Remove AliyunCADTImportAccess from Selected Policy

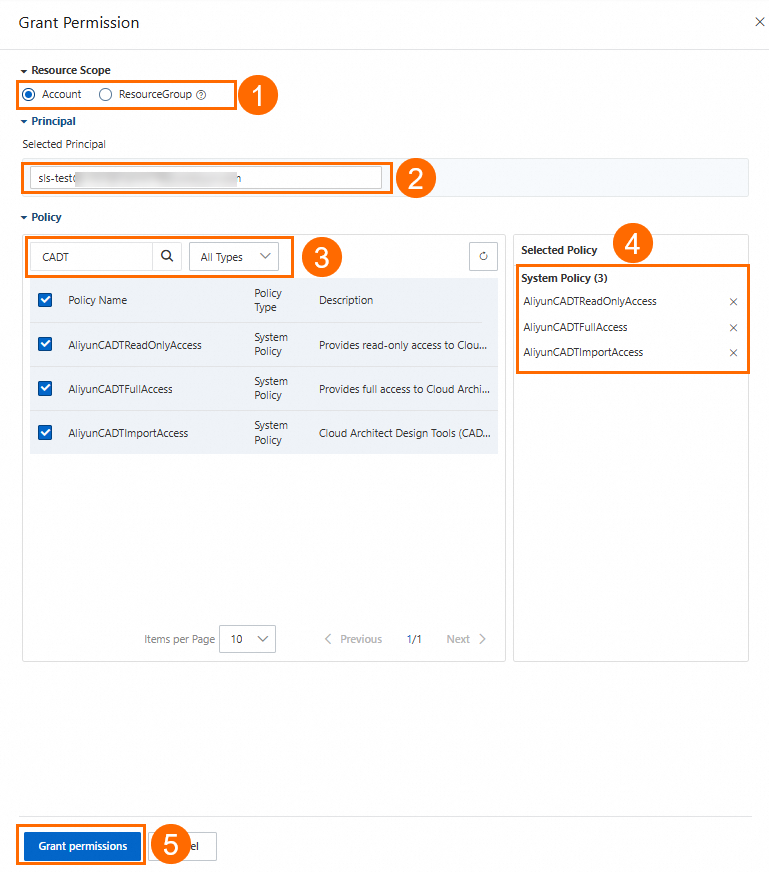(733, 353)
